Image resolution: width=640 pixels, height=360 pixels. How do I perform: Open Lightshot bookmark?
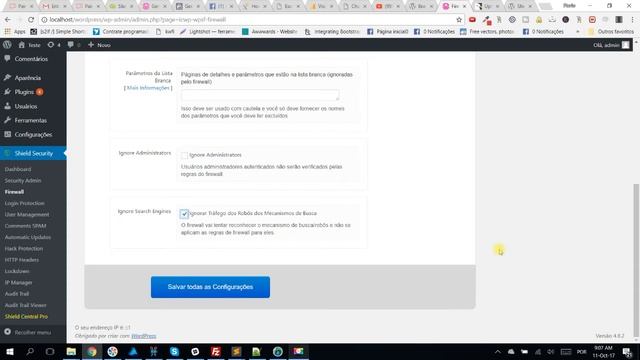[207, 31]
